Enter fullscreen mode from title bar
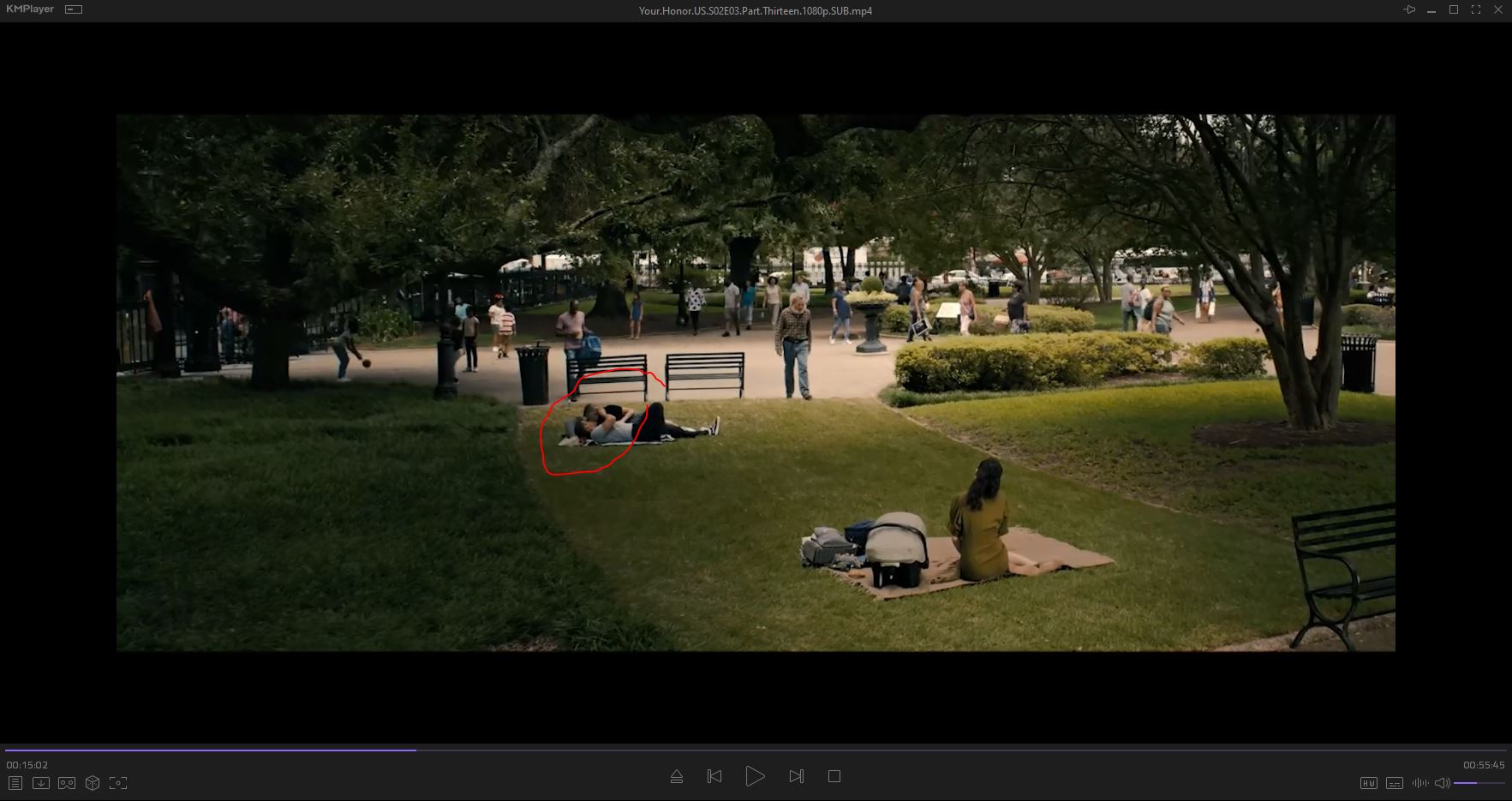1512x801 pixels. pos(1476,9)
